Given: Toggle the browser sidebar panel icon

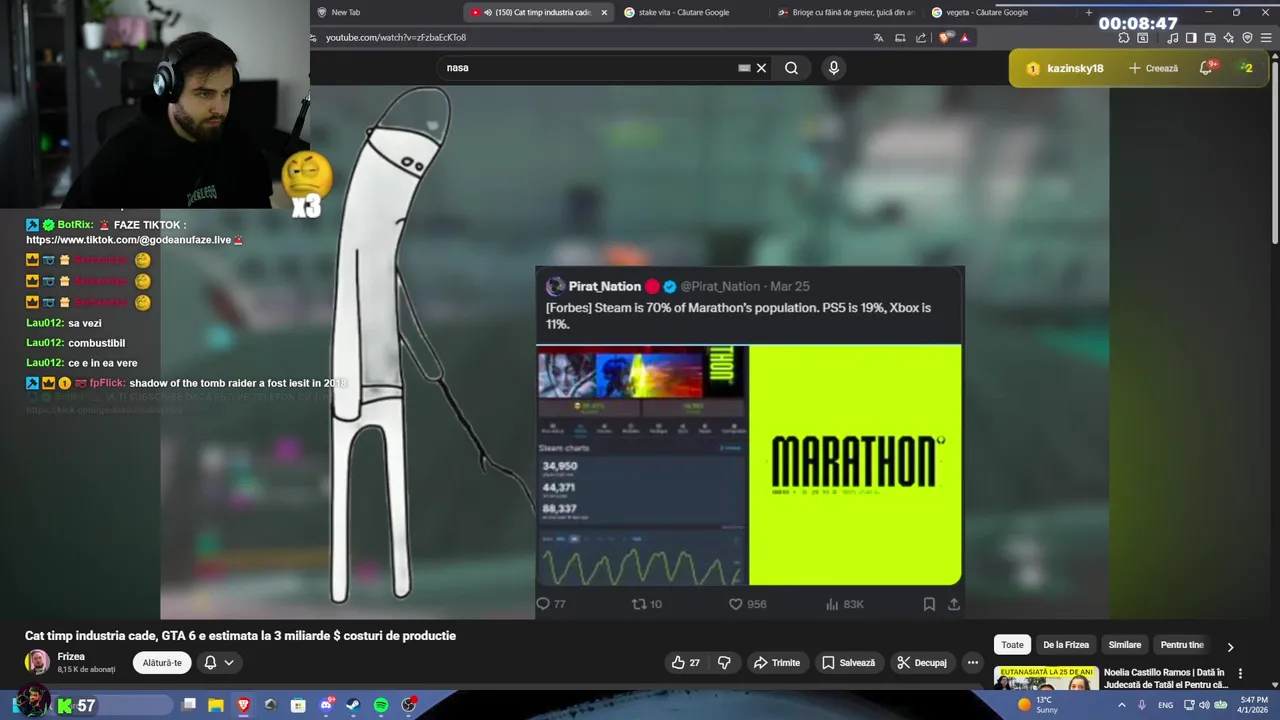Looking at the screenshot, I should 1191,38.
